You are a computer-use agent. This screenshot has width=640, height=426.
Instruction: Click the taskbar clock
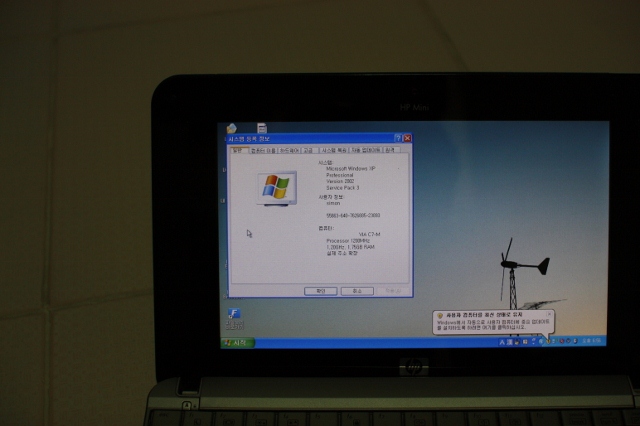pyautogui.click(x=591, y=341)
